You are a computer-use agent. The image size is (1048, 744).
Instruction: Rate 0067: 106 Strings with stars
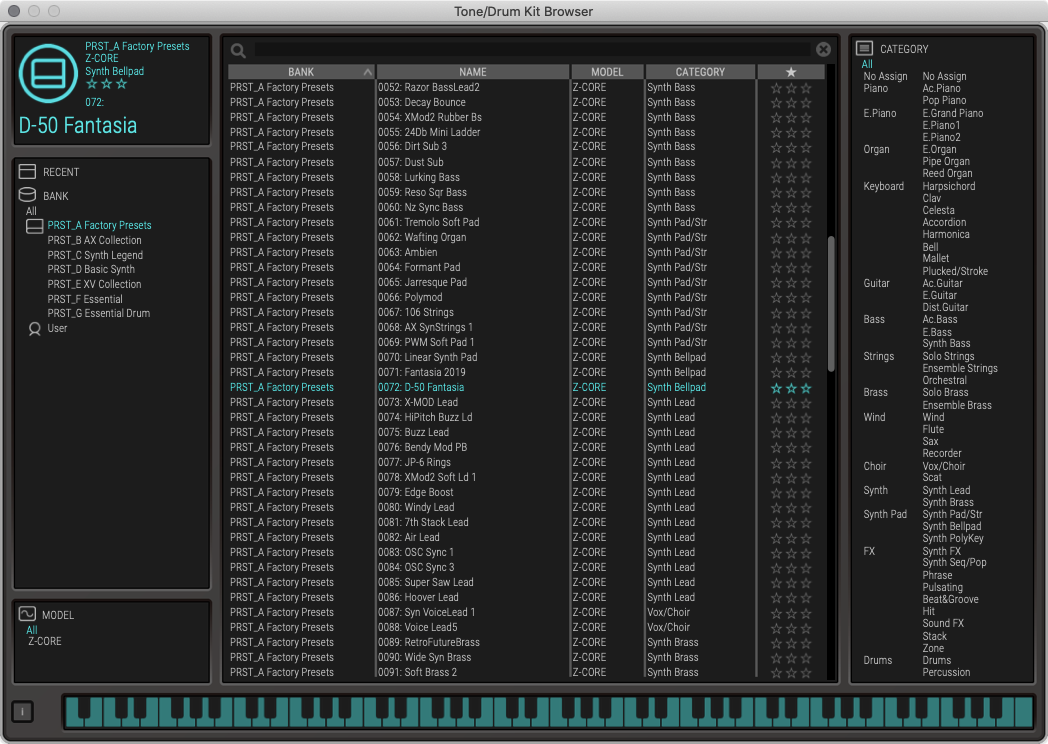[x=791, y=313]
